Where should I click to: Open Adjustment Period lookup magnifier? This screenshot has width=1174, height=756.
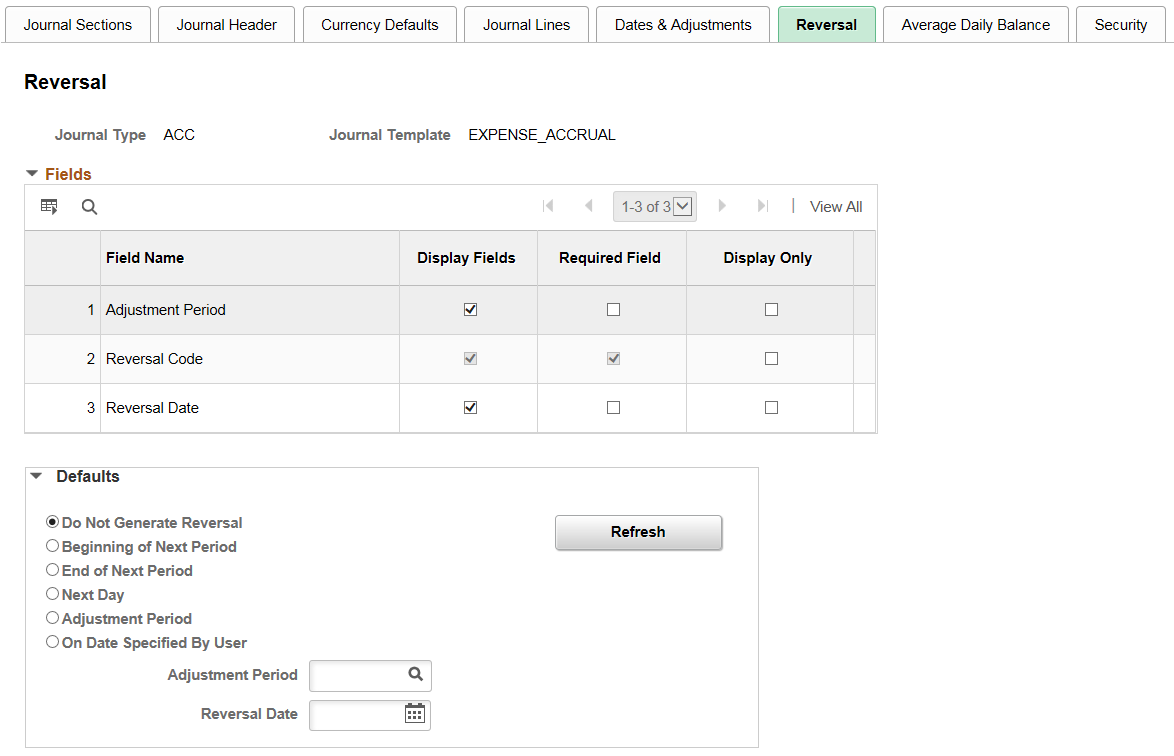[416, 674]
